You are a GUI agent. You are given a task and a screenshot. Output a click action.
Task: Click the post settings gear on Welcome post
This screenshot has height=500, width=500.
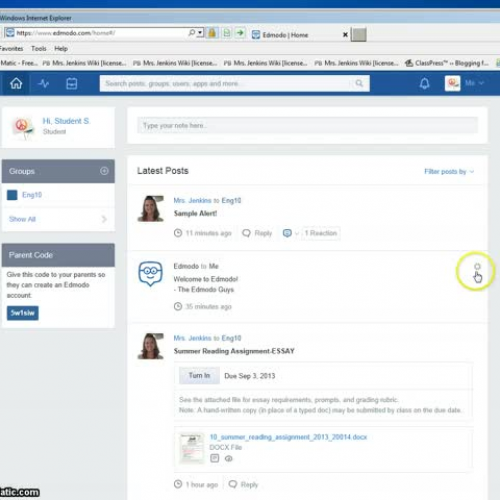pyautogui.click(x=477, y=267)
